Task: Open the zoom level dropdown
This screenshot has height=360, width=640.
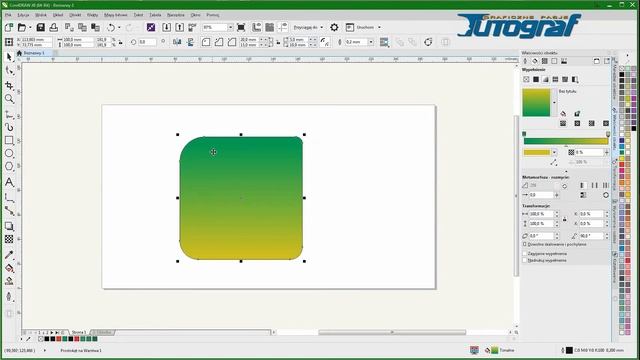Action: tap(230, 27)
